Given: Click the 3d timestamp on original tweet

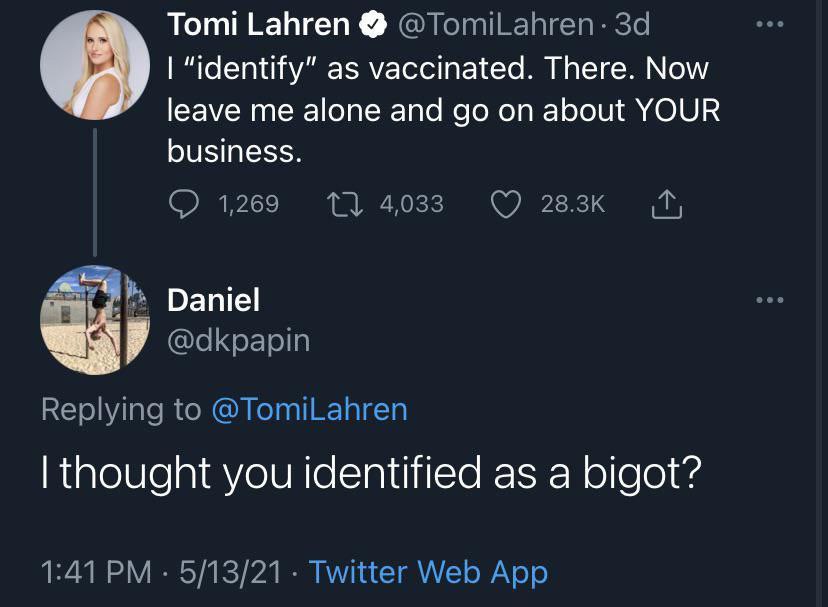Looking at the screenshot, I should pos(633,24).
